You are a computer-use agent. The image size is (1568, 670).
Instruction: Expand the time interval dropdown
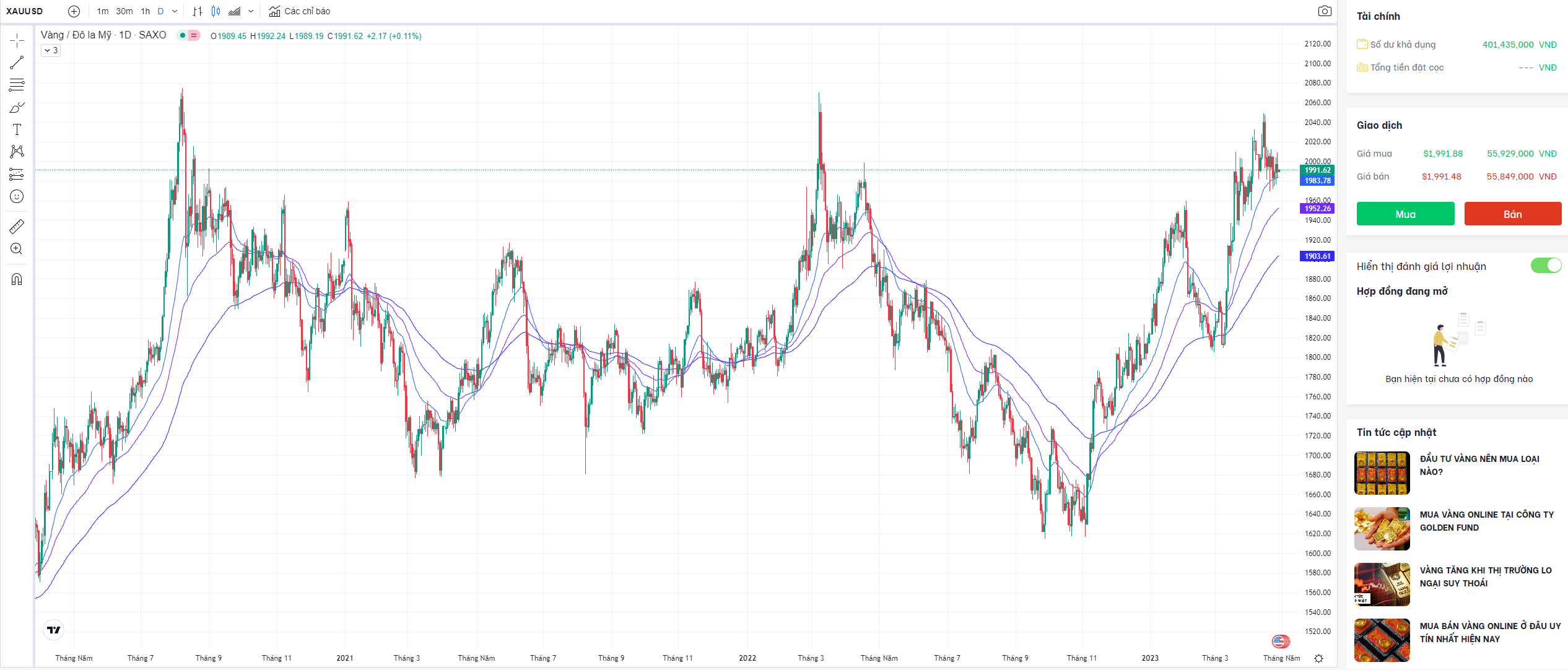click(x=175, y=11)
